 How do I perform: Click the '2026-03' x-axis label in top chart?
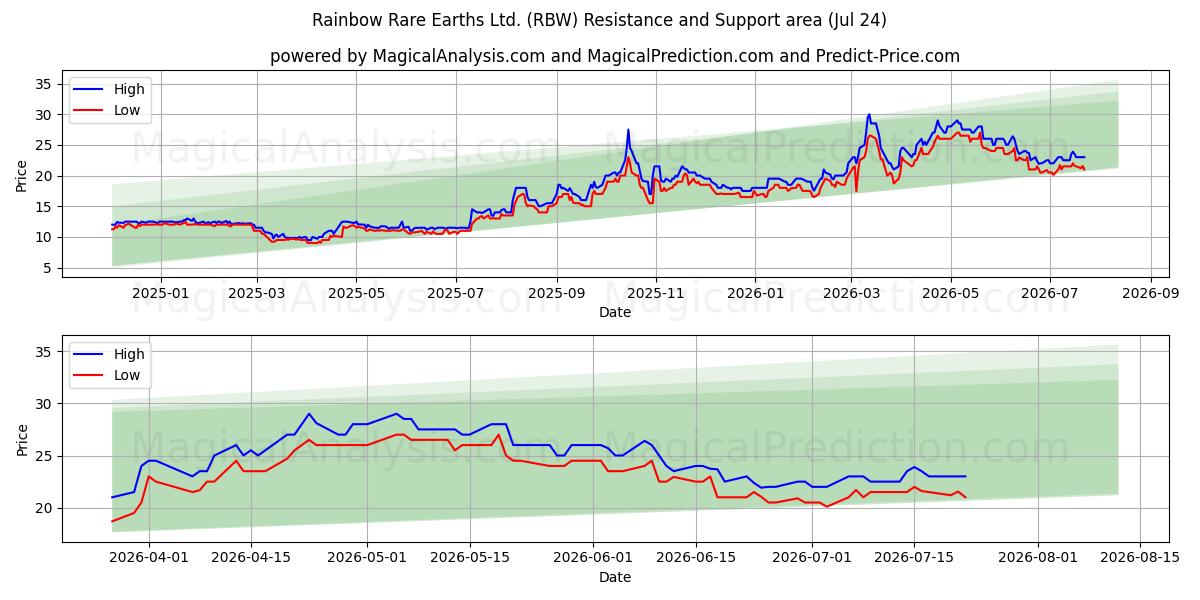[x=851, y=294]
